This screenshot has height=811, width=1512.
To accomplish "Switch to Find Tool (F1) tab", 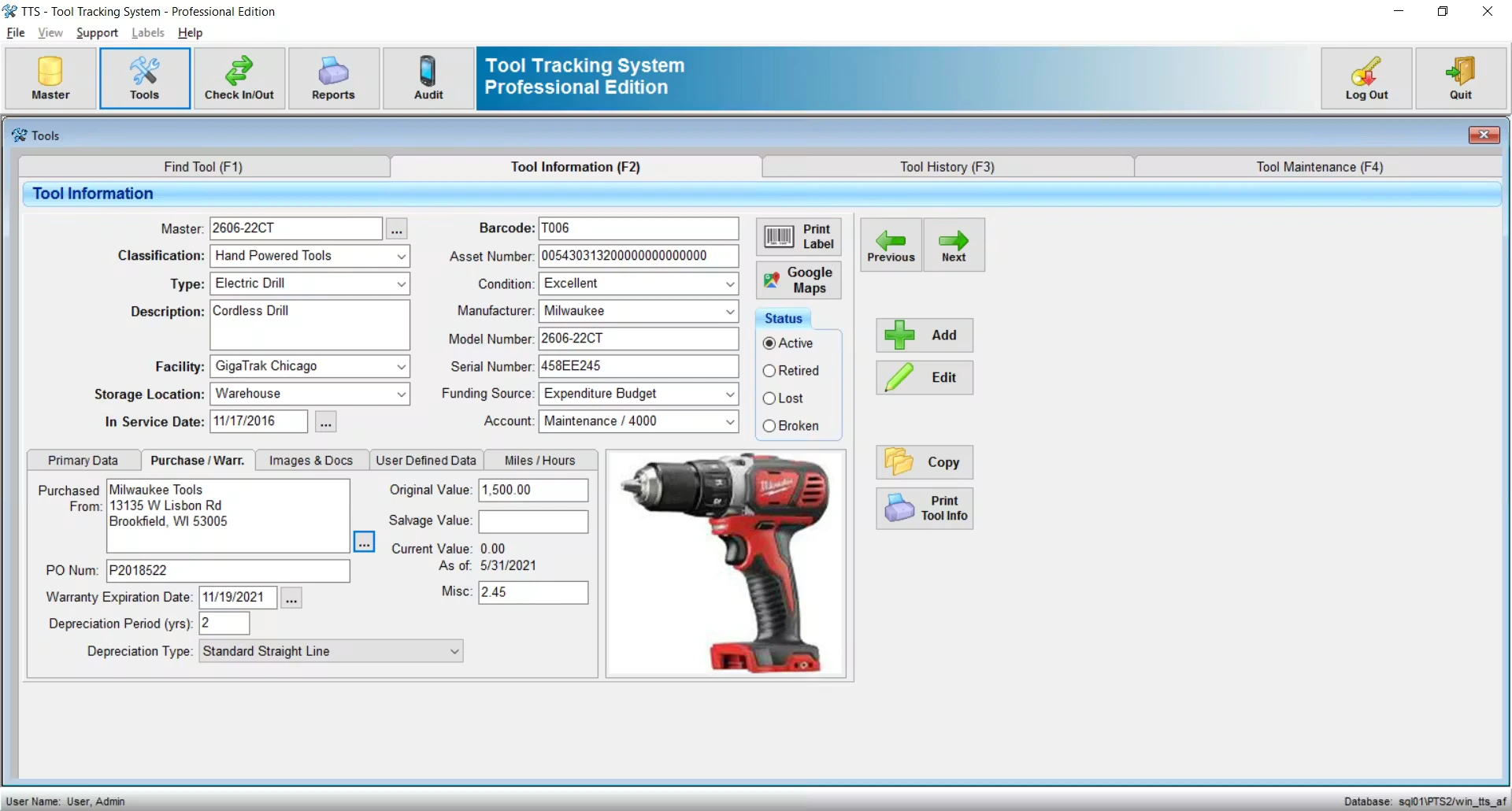I will tap(203, 167).
